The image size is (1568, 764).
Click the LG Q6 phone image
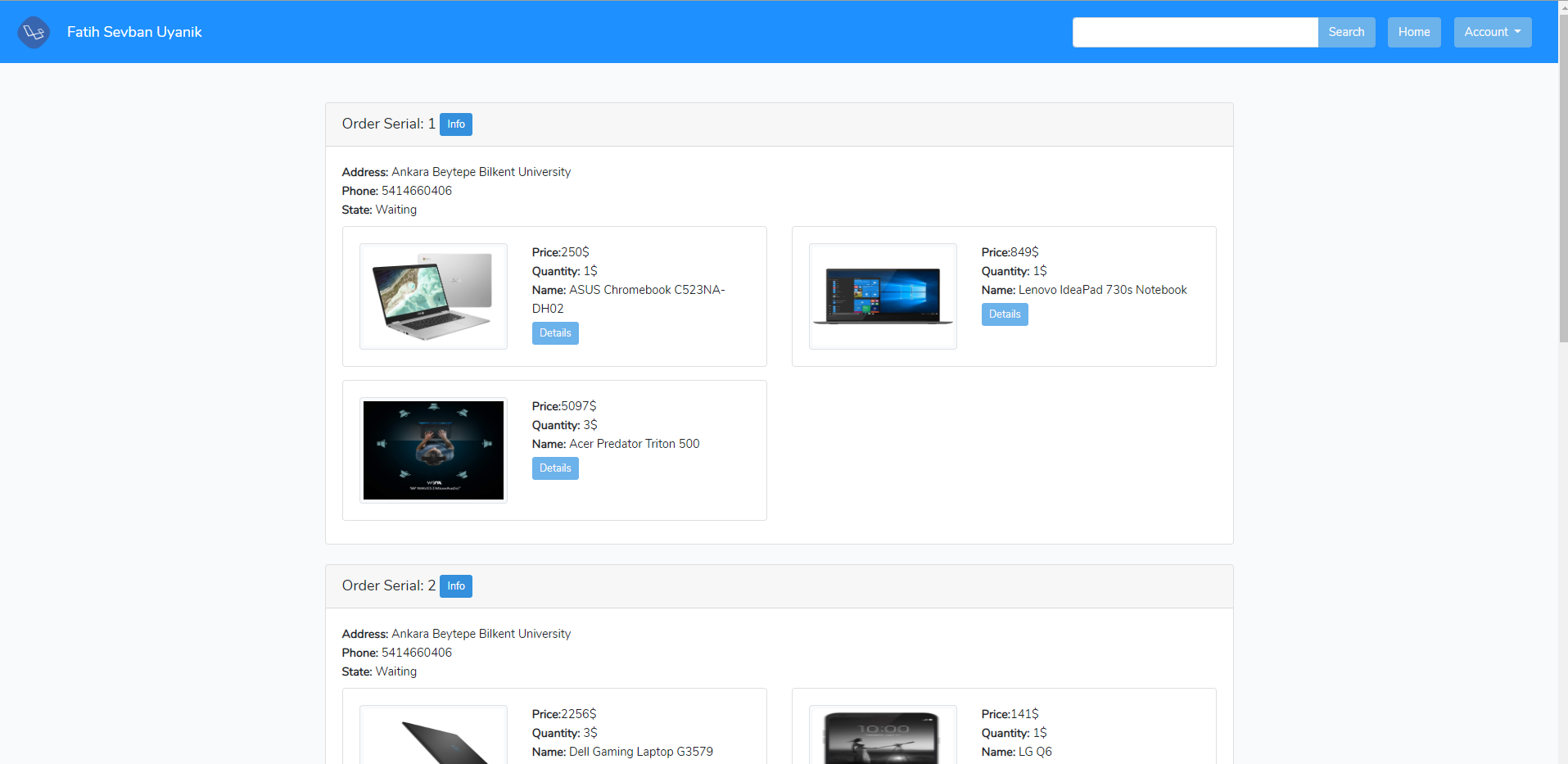click(883, 735)
